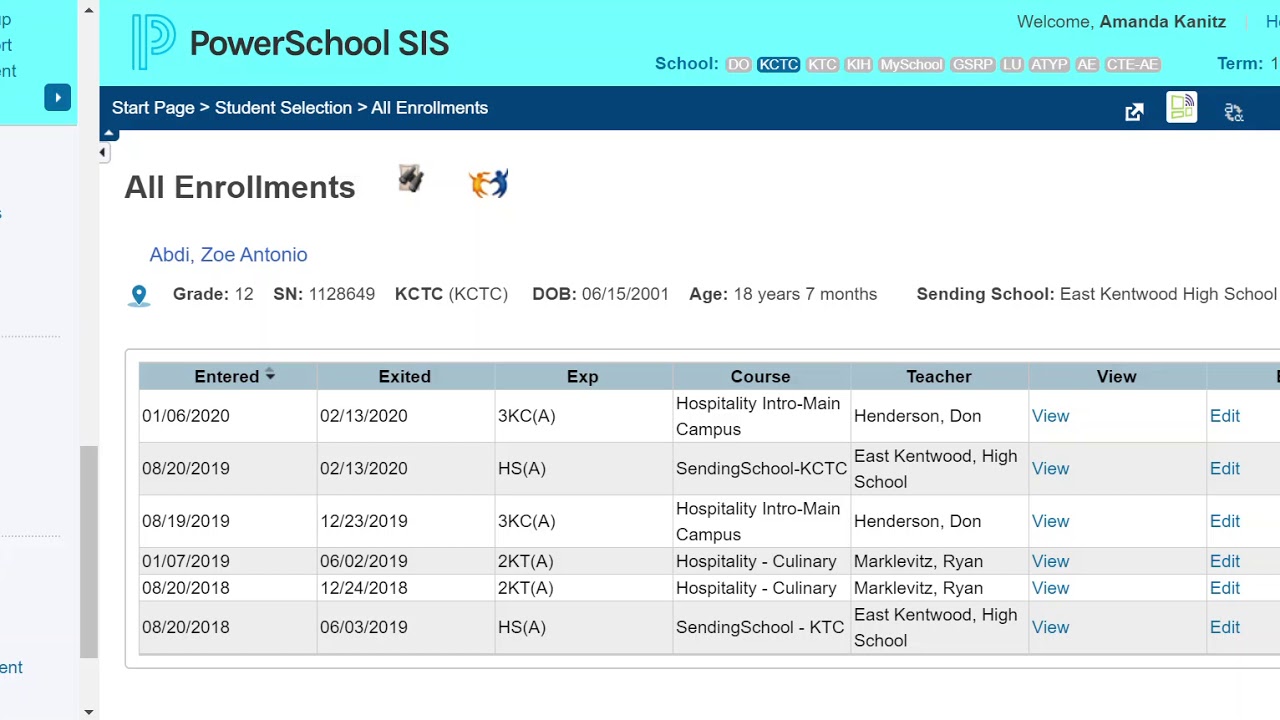The image size is (1280, 720).
Task: Open student name Abdi, Zoe Antonio
Action: click(x=228, y=254)
